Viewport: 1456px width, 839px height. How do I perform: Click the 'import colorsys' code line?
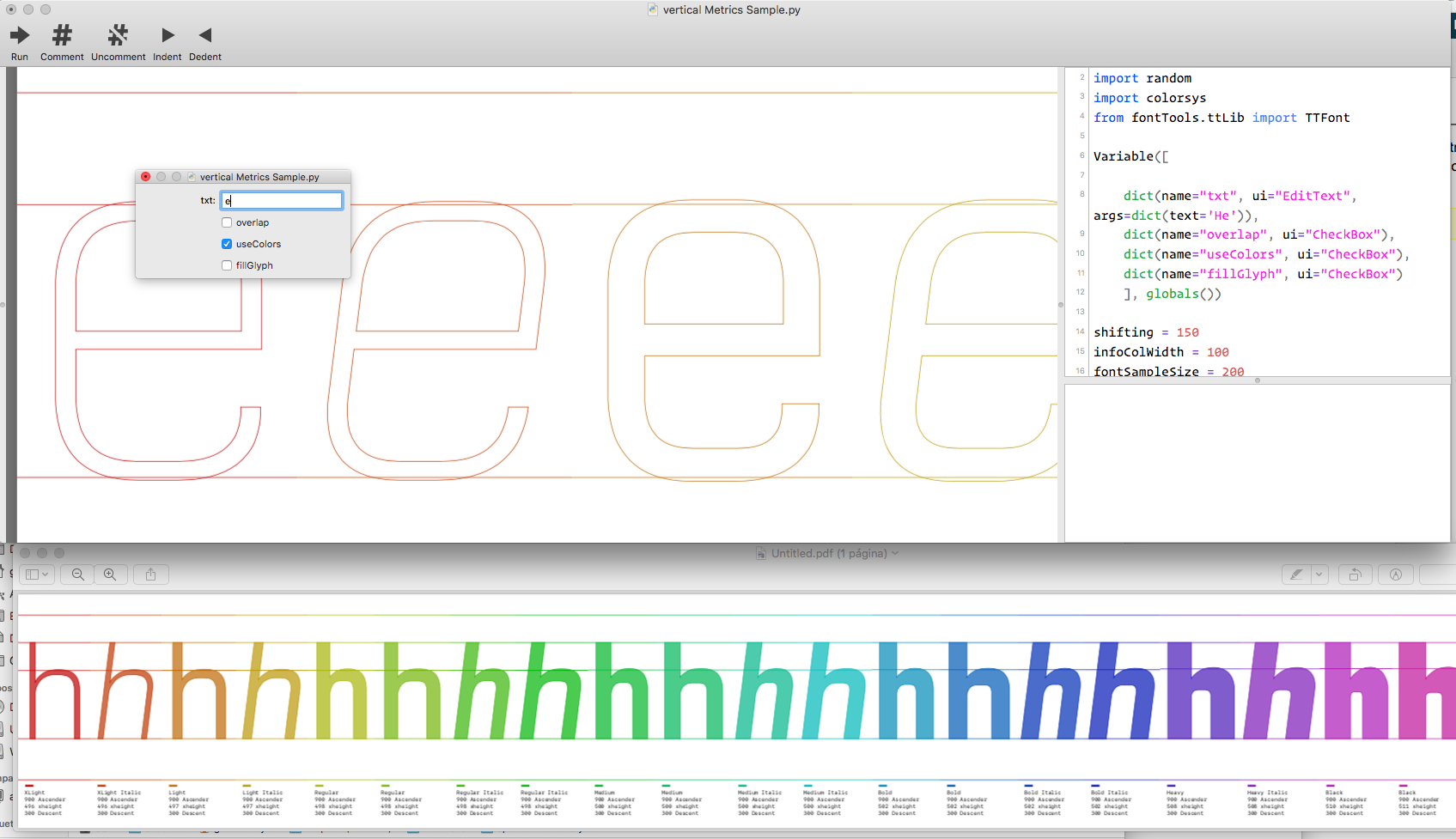(x=1149, y=98)
